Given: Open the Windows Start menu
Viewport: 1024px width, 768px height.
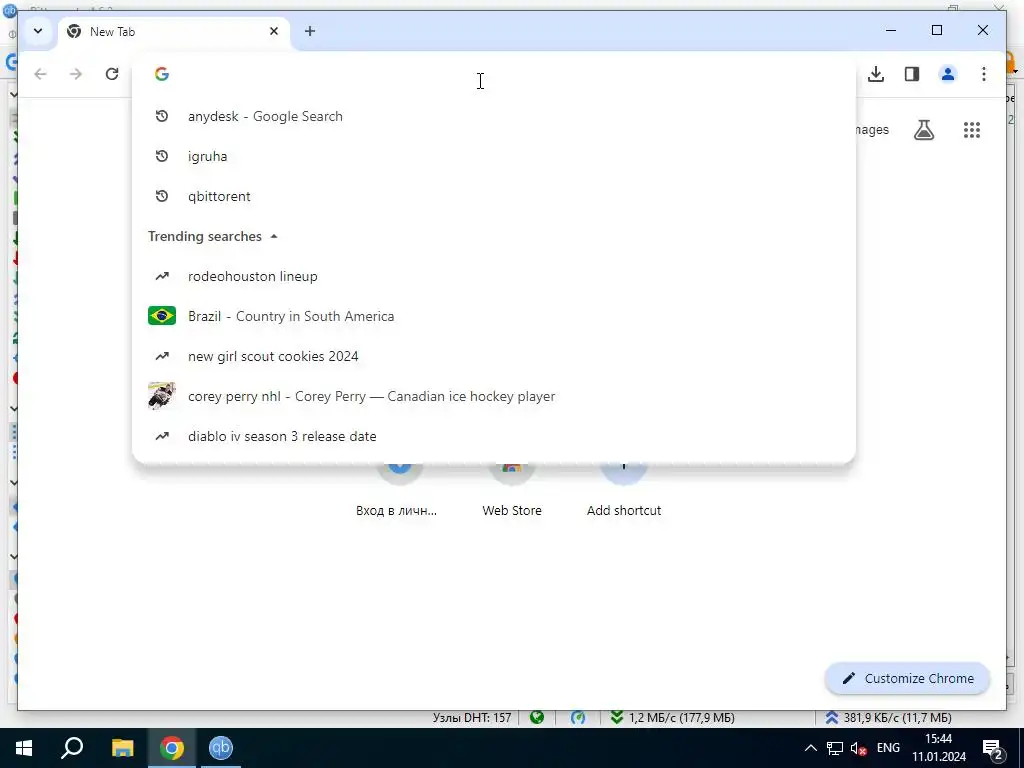Looking at the screenshot, I should click(x=24, y=748).
